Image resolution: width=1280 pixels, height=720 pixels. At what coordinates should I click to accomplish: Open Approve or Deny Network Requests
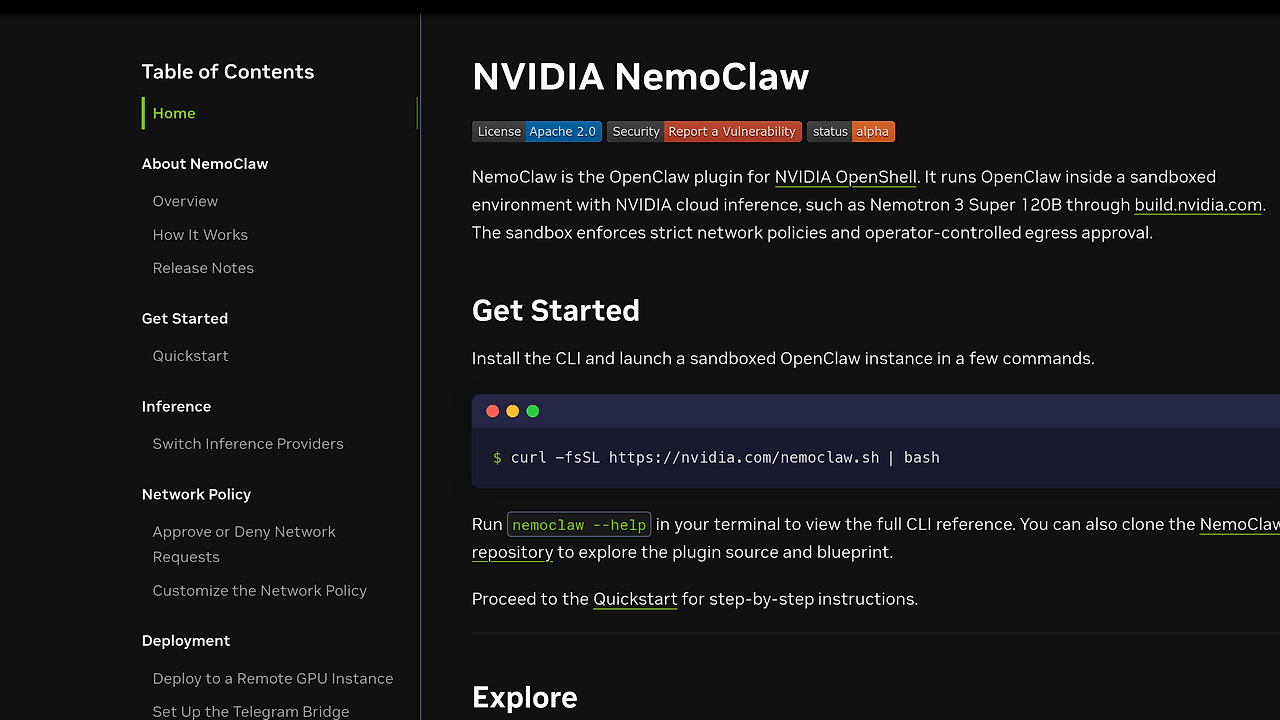244,544
